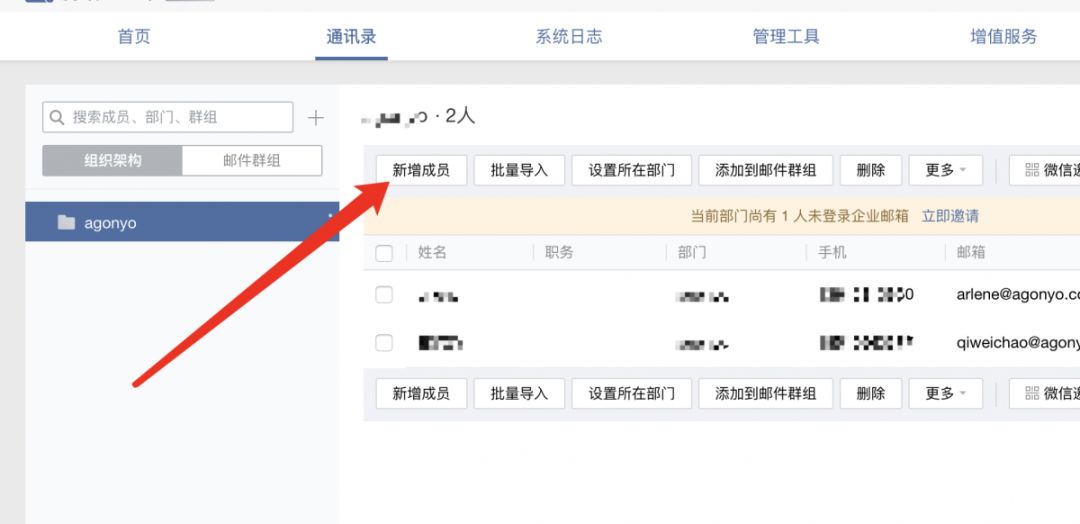Click the bottom 删除 button
Image resolution: width=1080 pixels, height=524 pixels.
(871, 393)
